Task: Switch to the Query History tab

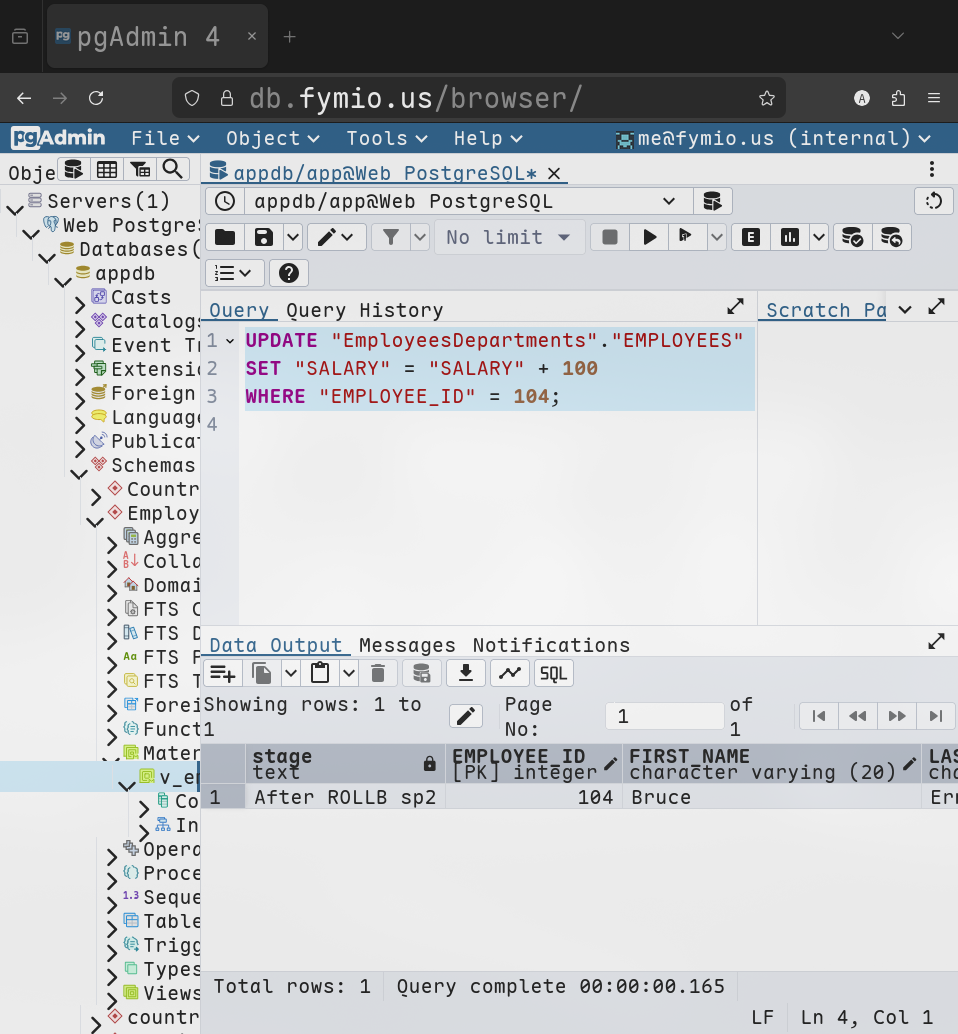Action: (x=364, y=310)
